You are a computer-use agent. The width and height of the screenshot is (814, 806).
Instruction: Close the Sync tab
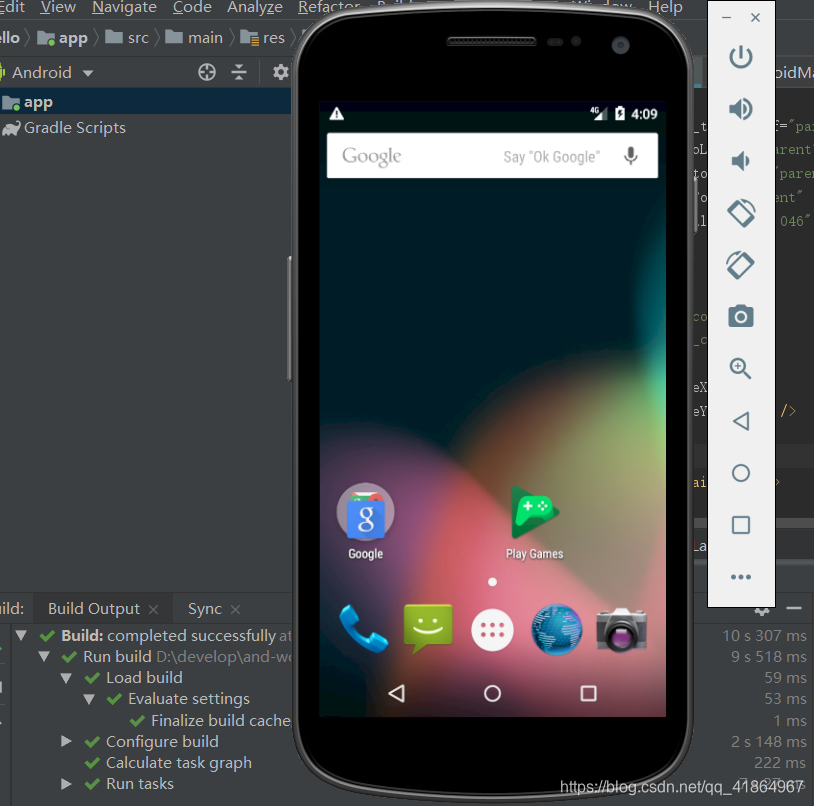pyautogui.click(x=235, y=609)
